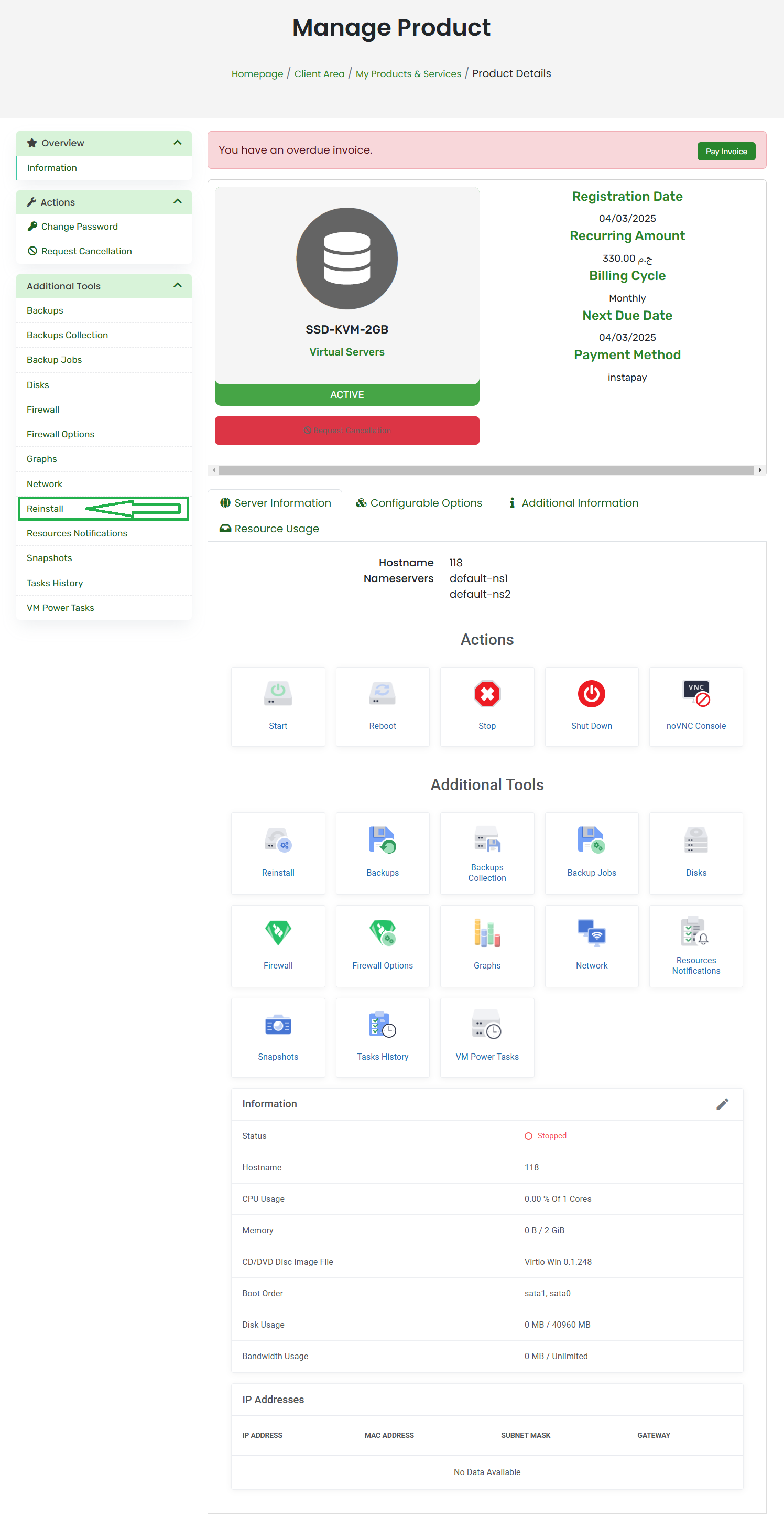Open the VM Power Tasks icon tile

click(x=486, y=1025)
